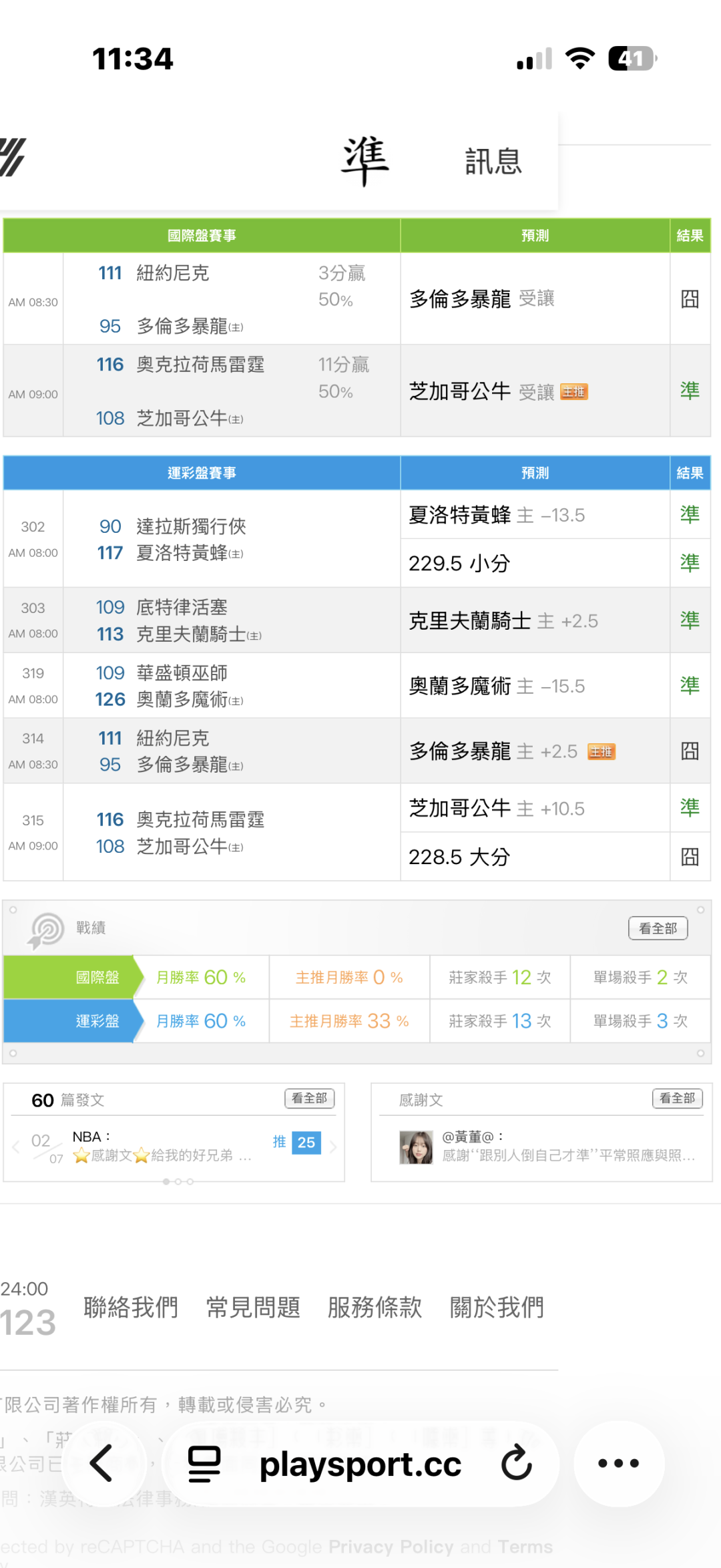721x1568 pixels.
Task: Open the @黃董@ user avatar
Action: 416,1147
